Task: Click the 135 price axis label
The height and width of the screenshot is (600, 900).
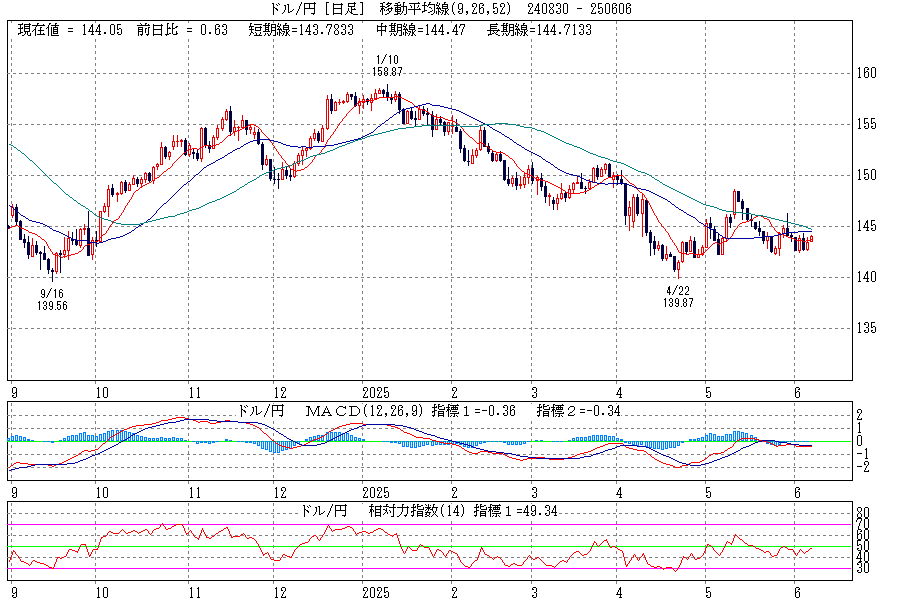Action: pyautogui.click(x=866, y=328)
